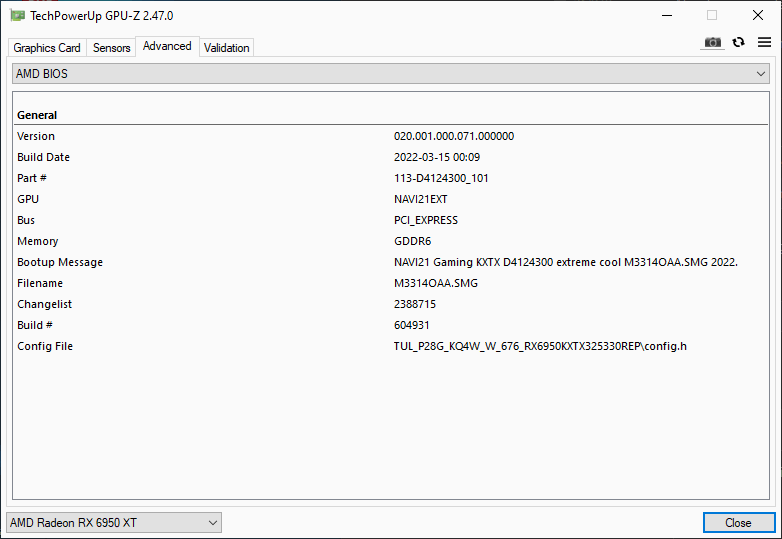The height and width of the screenshot is (539, 782).
Task: Click the changelist value 2388715
Action: 415,304
